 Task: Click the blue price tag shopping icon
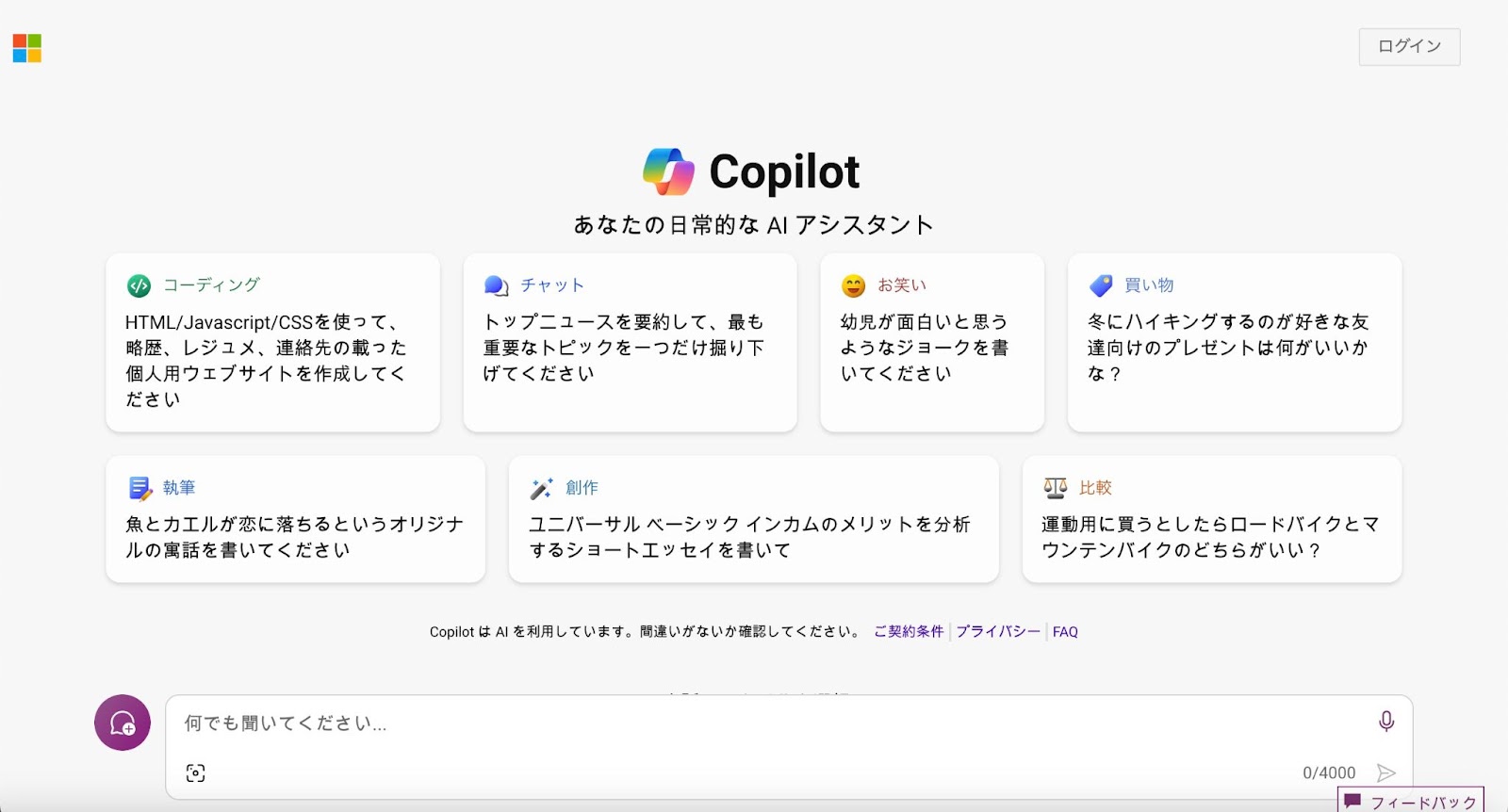(1101, 285)
